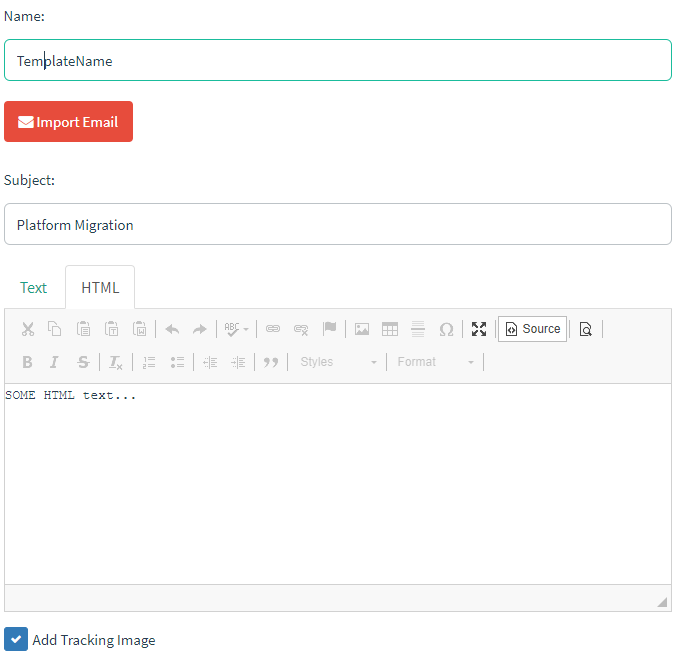Click the Undo arrow icon
Image resolution: width=682 pixels, height=662 pixels.
tap(172, 329)
